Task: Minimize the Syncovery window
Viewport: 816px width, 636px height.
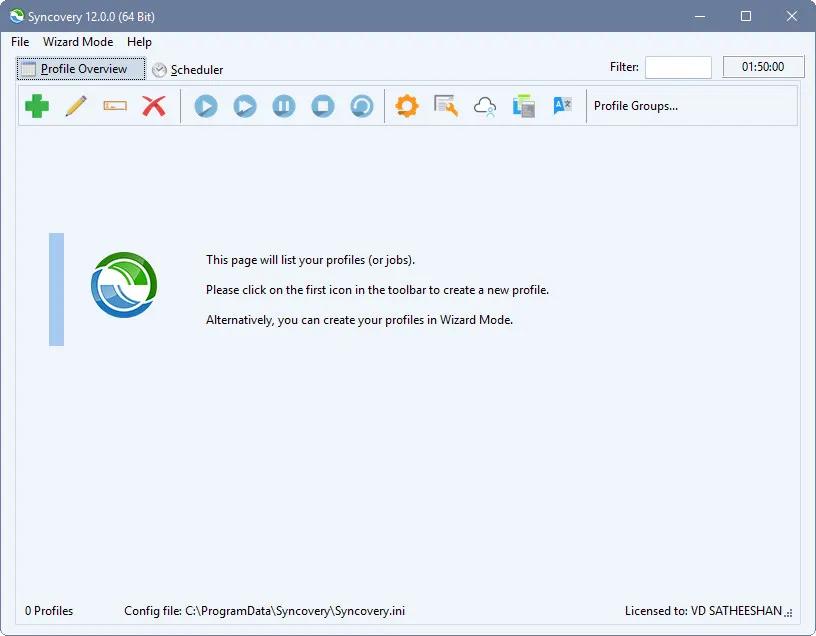Action: click(x=700, y=16)
